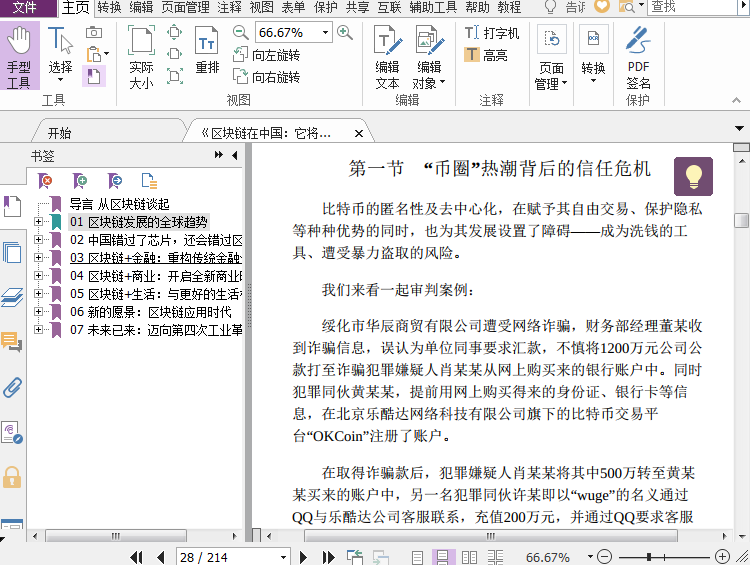Go to the previous page
The image size is (750, 565).
point(161,557)
